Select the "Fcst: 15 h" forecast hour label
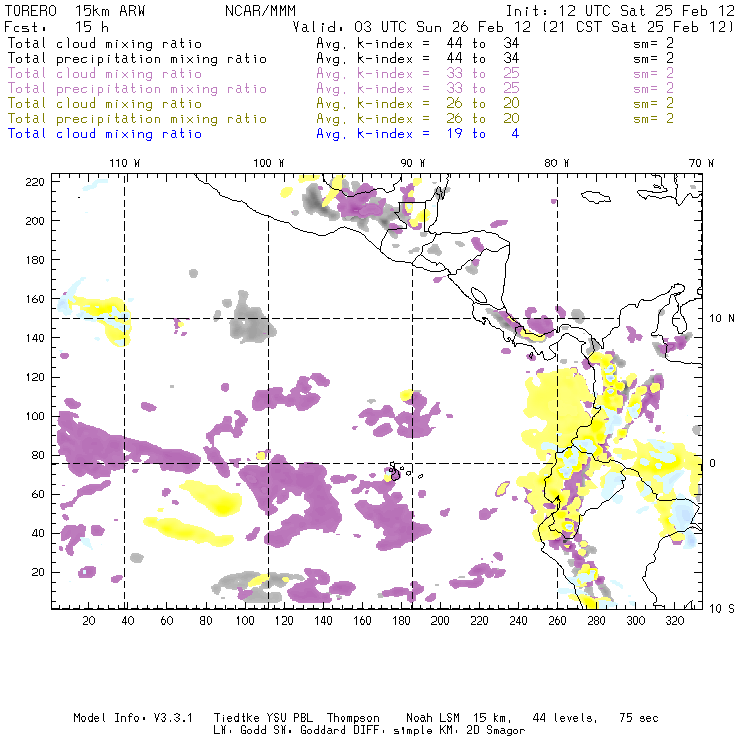The image size is (740, 740). tap(57, 27)
